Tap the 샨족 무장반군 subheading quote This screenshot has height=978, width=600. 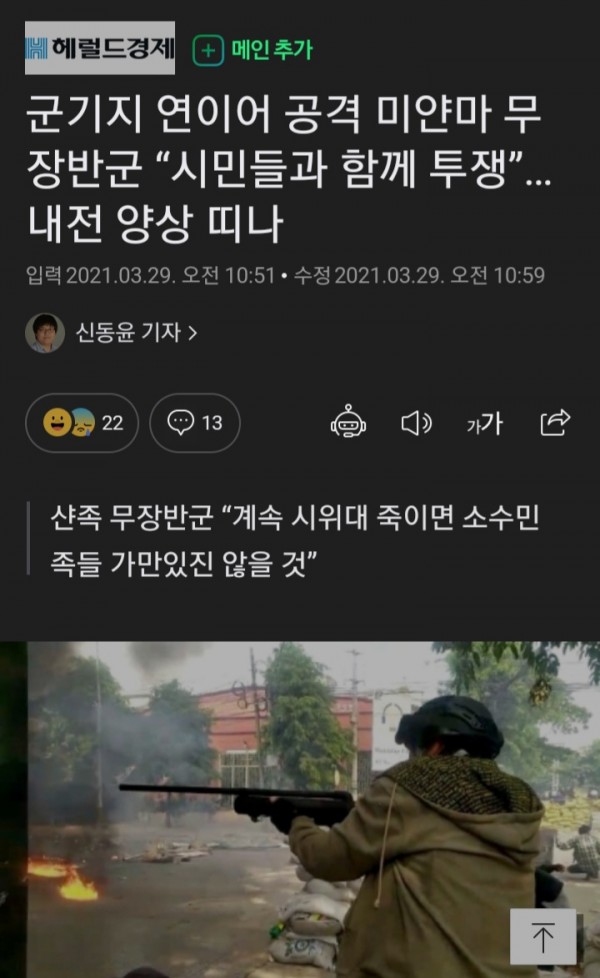click(x=295, y=540)
